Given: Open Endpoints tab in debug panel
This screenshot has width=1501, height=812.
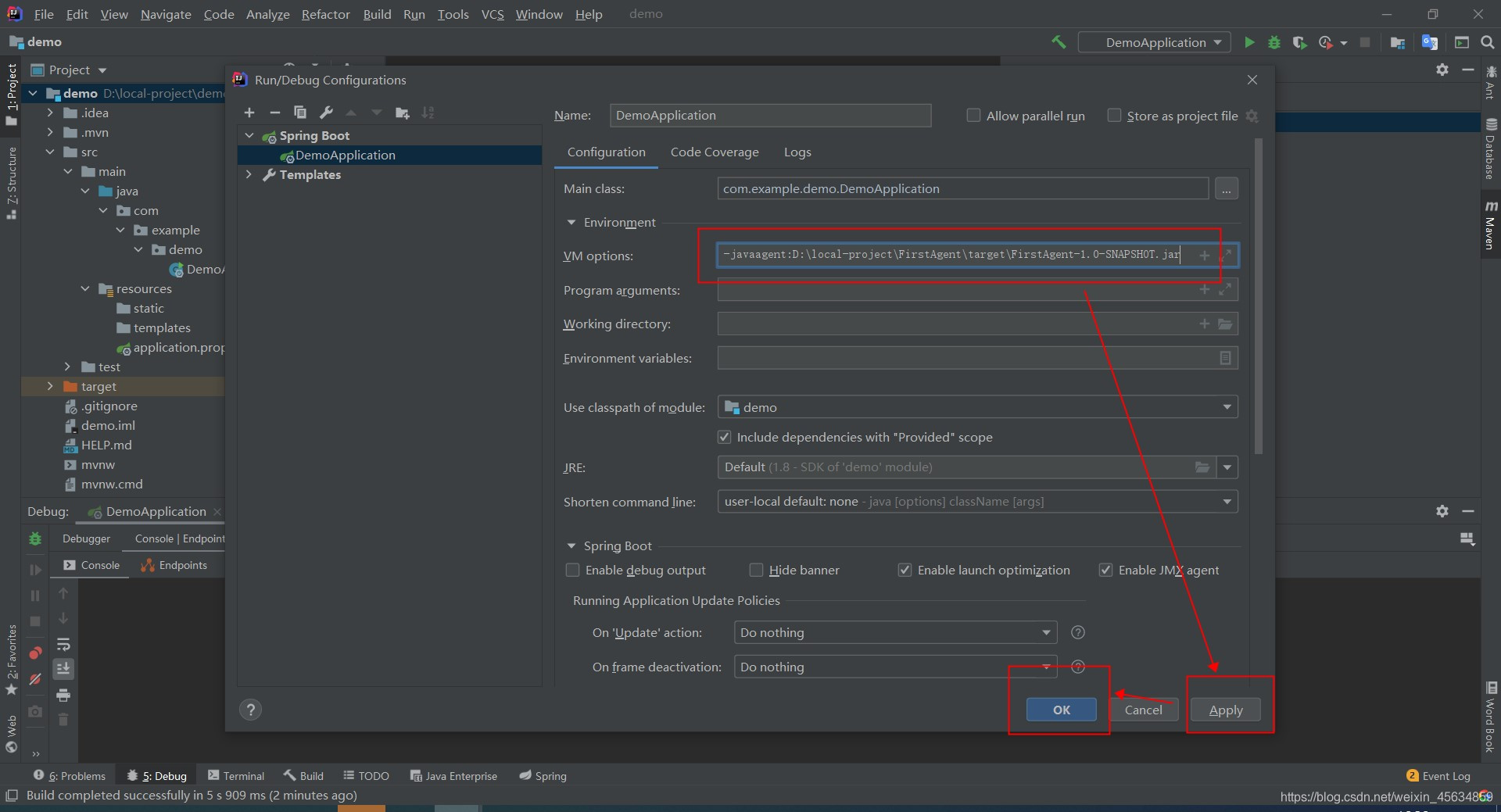Looking at the screenshot, I should coord(174,565).
